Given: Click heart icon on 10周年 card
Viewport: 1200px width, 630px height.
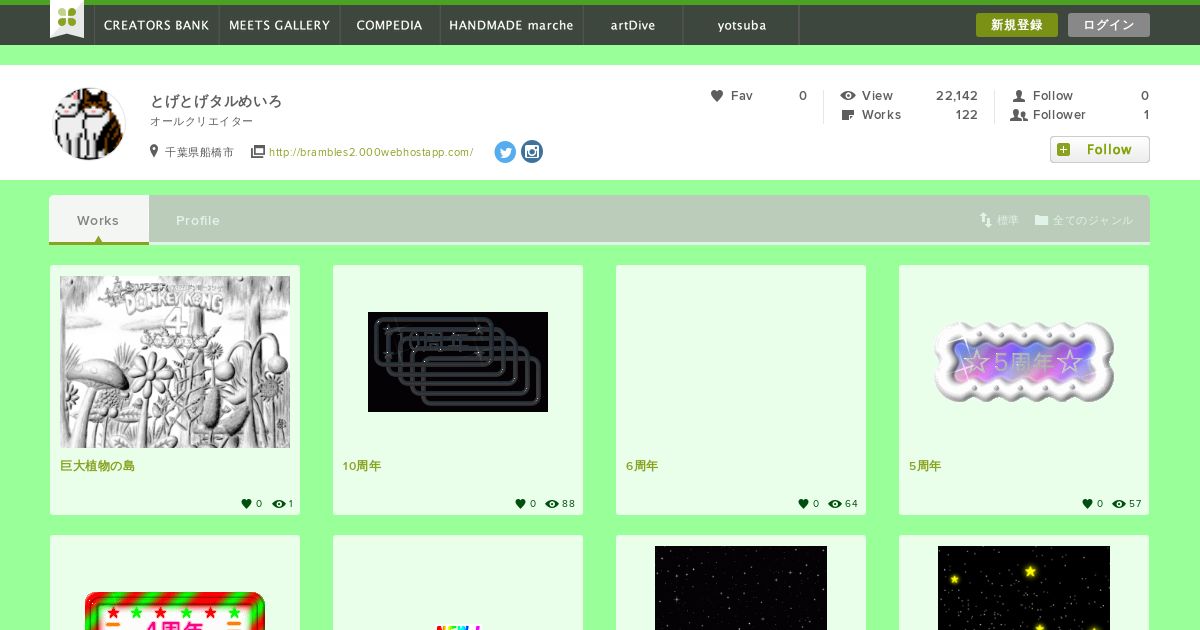Looking at the screenshot, I should click(520, 504).
